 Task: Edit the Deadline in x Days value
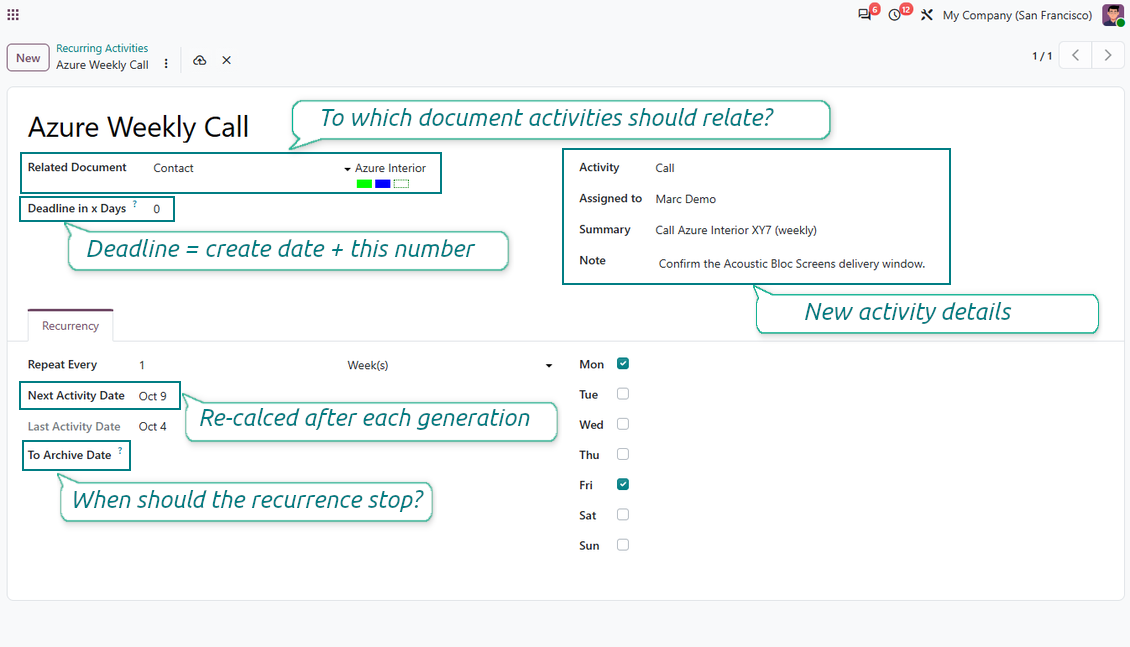click(x=157, y=209)
